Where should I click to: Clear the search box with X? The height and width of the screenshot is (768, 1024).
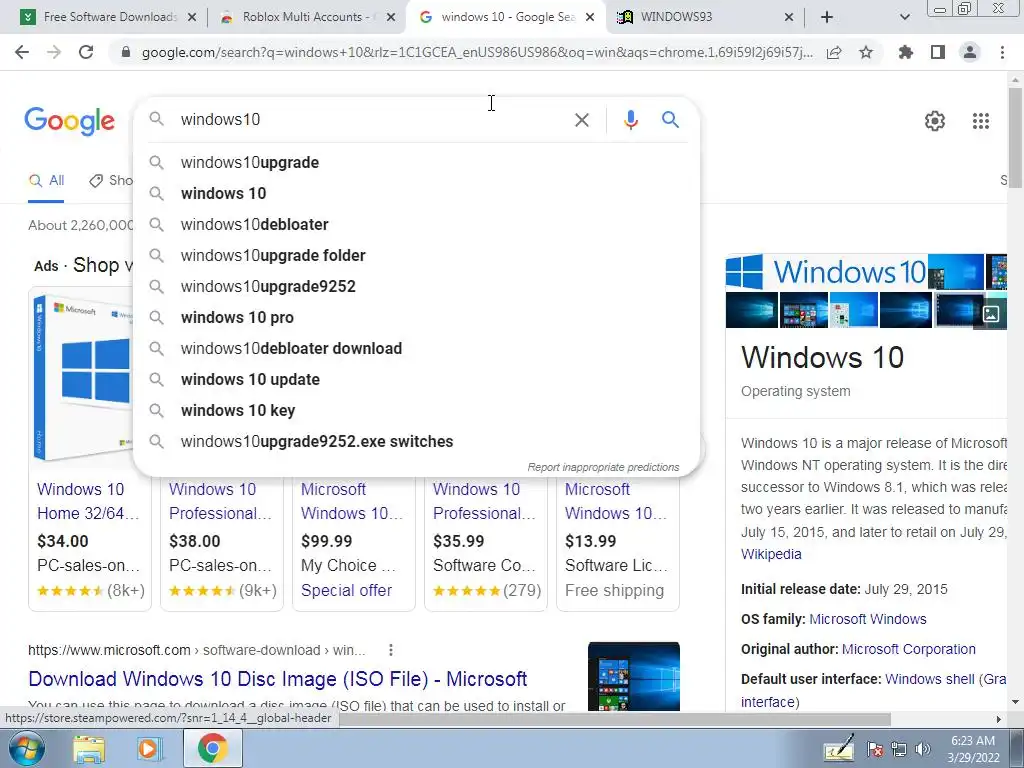click(x=581, y=120)
